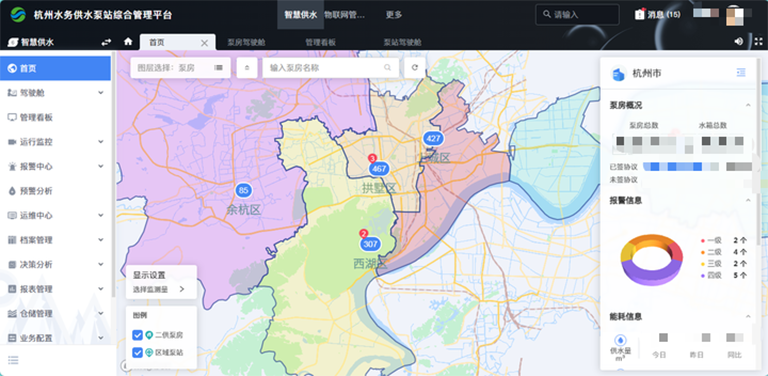Click the top bar 请输入 search field
The width and height of the screenshot is (768, 376).
click(x=577, y=15)
